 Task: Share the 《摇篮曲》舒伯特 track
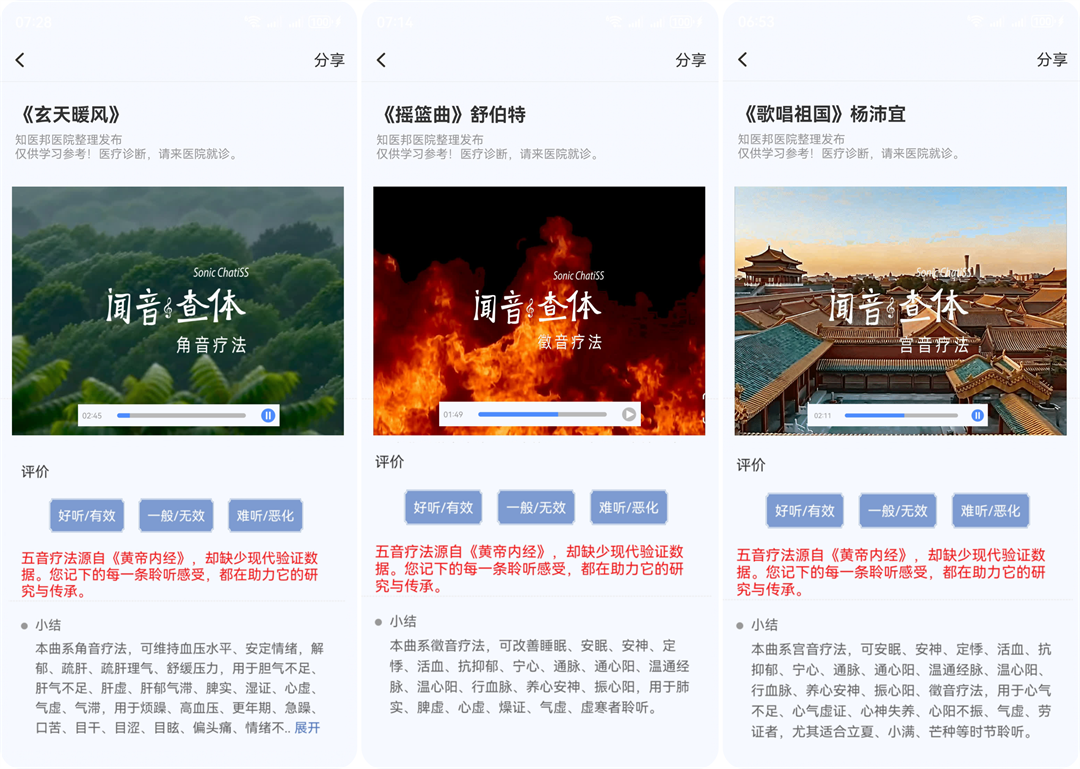tap(691, 60)
